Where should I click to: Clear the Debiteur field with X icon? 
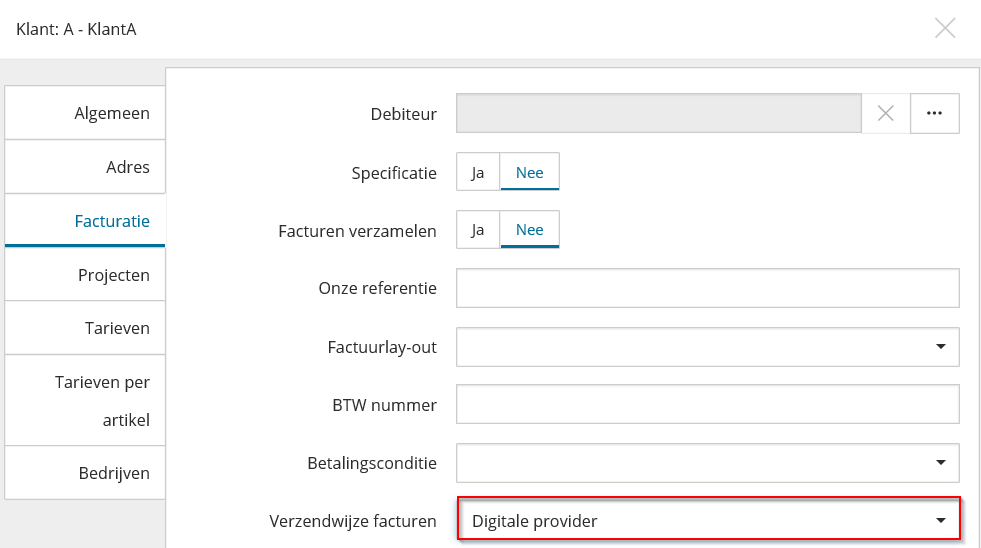click(x=885, y=113)
